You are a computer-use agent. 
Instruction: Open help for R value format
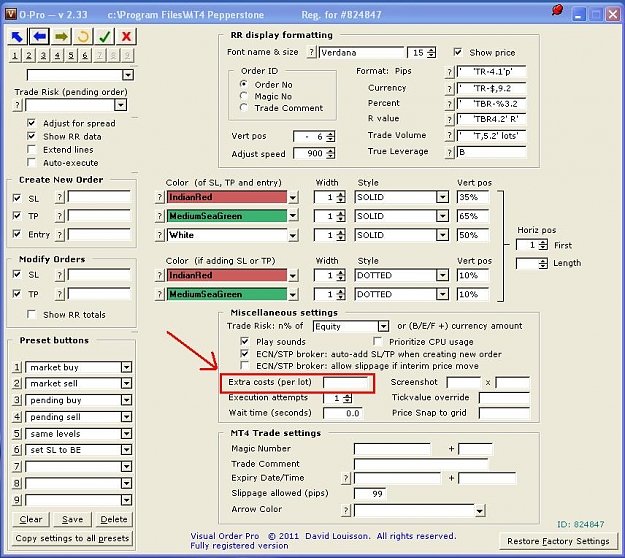tap(450, 119)
